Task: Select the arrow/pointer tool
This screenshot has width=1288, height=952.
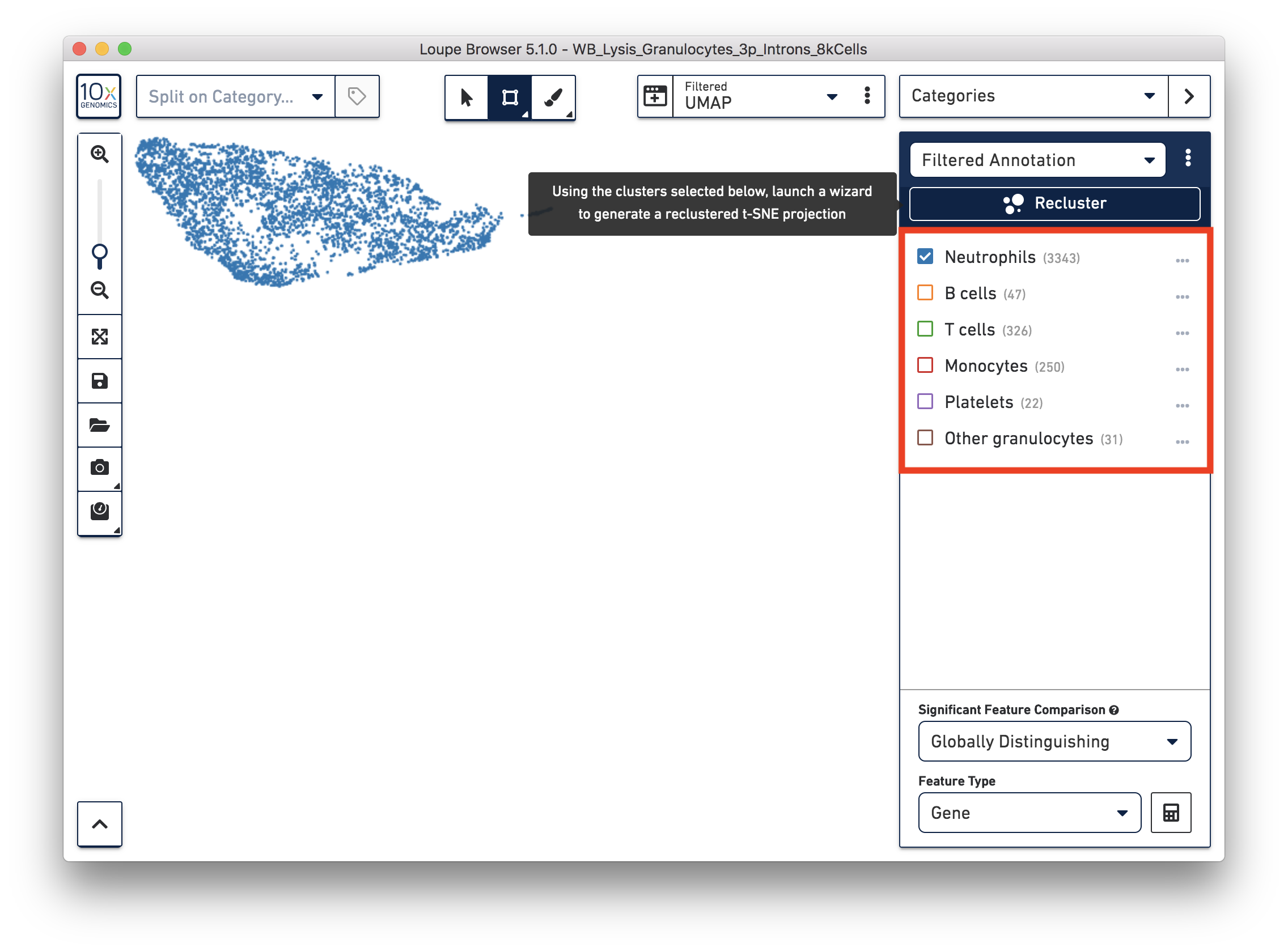Action: point(465,97)
